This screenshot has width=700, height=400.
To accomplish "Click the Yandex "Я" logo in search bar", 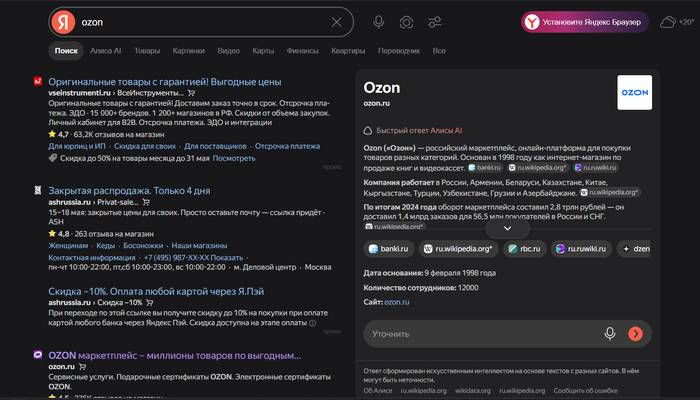I will point(63,22).
